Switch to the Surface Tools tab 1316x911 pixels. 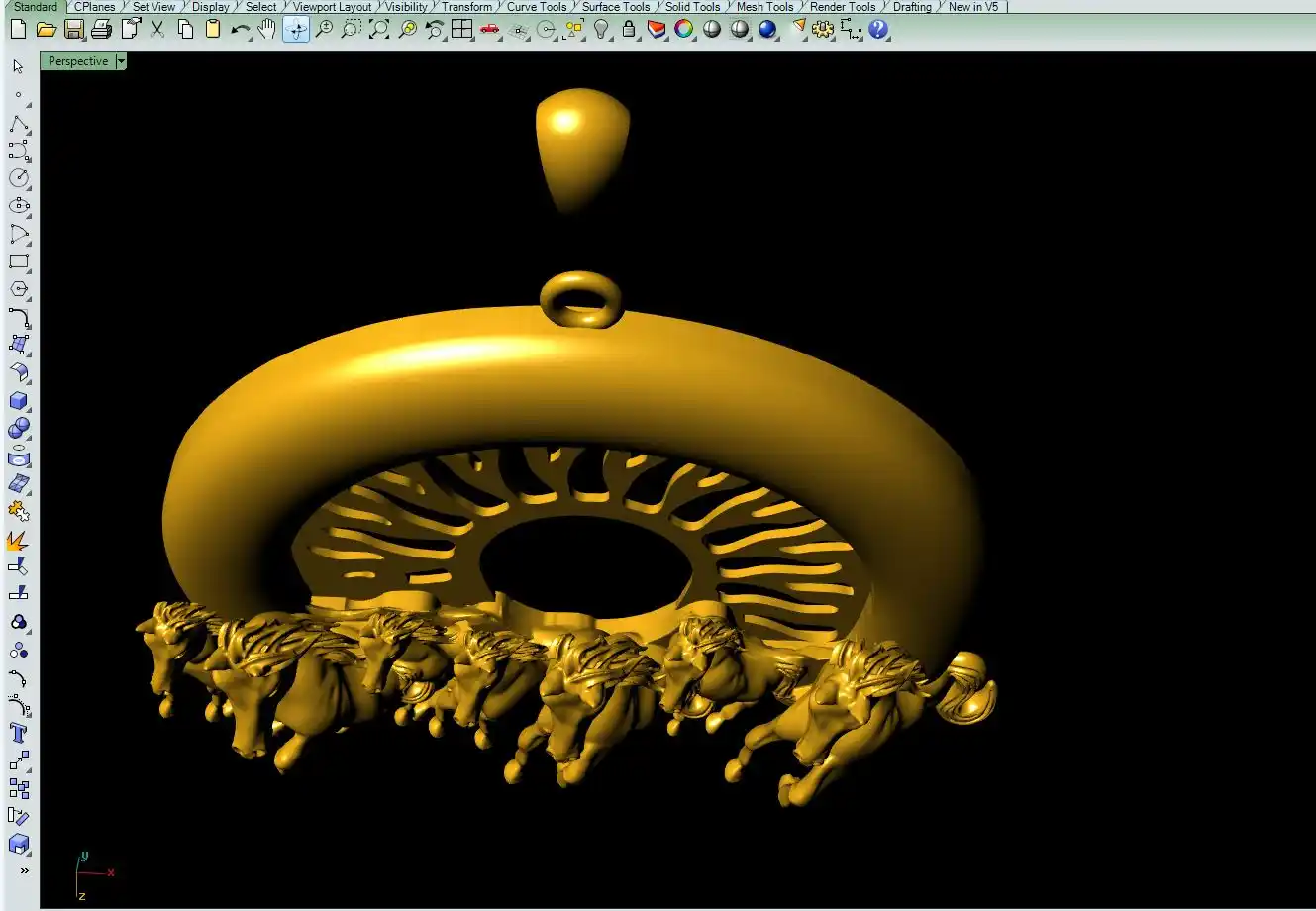tap(615, 7)
